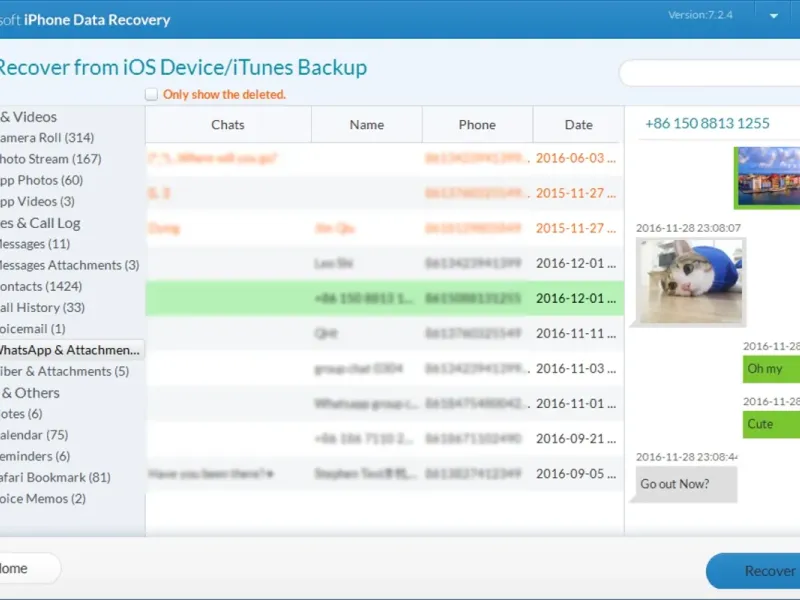Open Photo Stream (167) category
The width and height of the screenshot is (800, 600).
51,159
